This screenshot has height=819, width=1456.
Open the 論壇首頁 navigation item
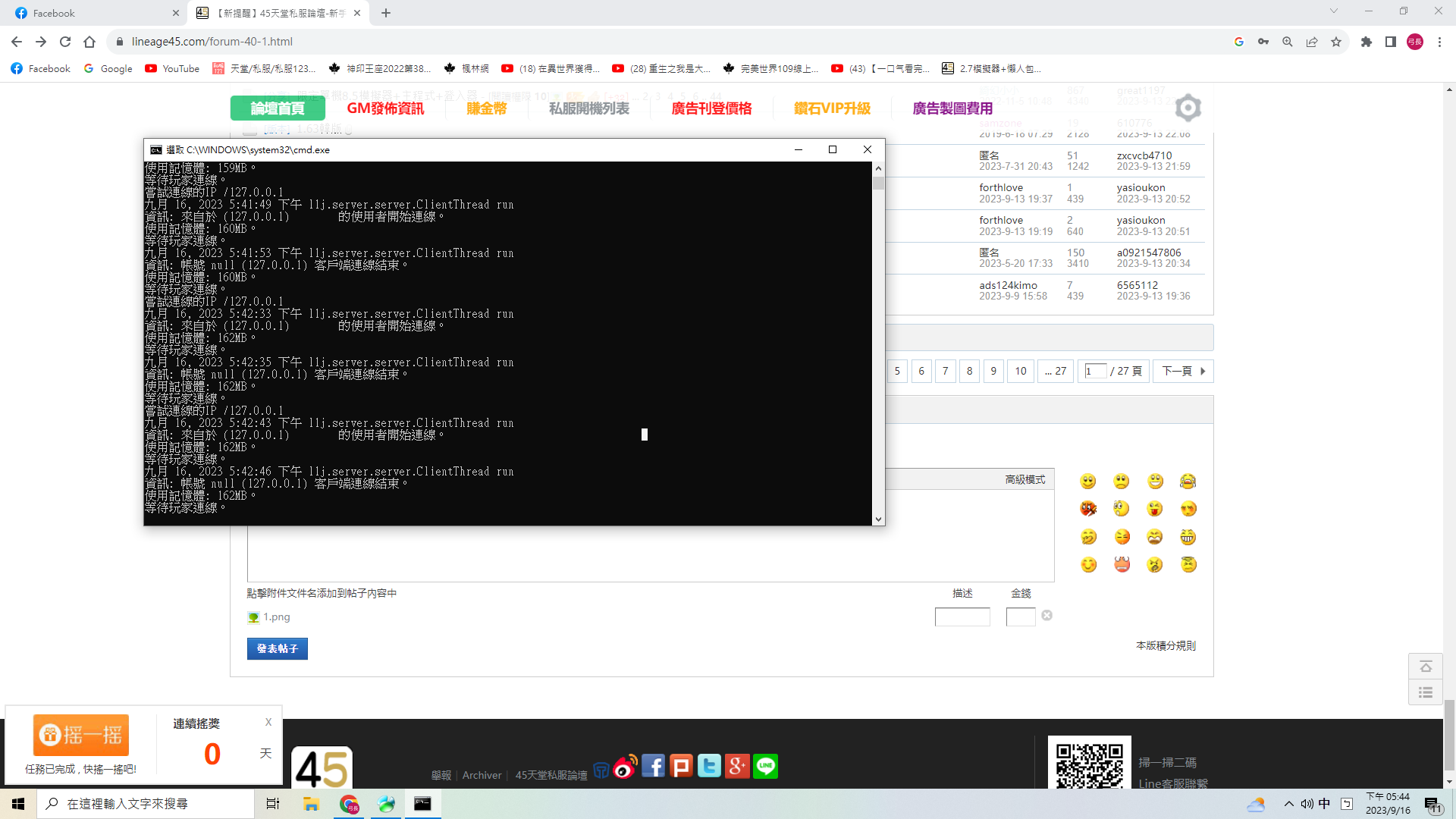point(278,108)
